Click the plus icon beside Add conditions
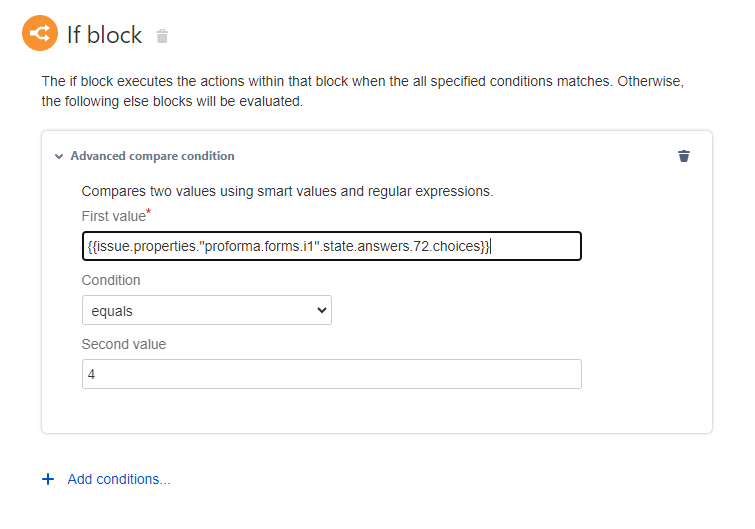The image size is (755, 529). 48,479
